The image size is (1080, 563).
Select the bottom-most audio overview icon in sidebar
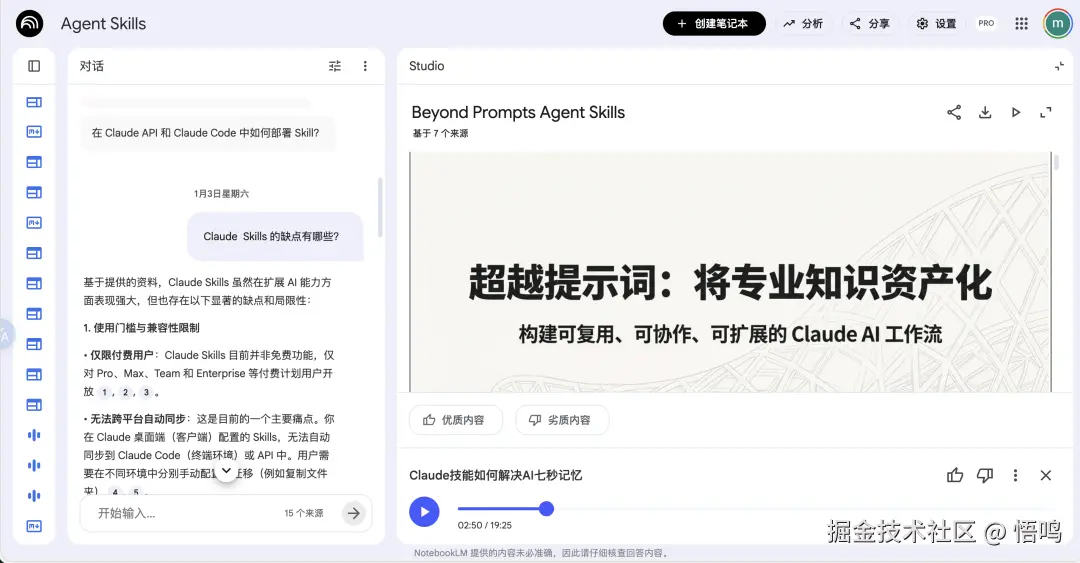34,495
